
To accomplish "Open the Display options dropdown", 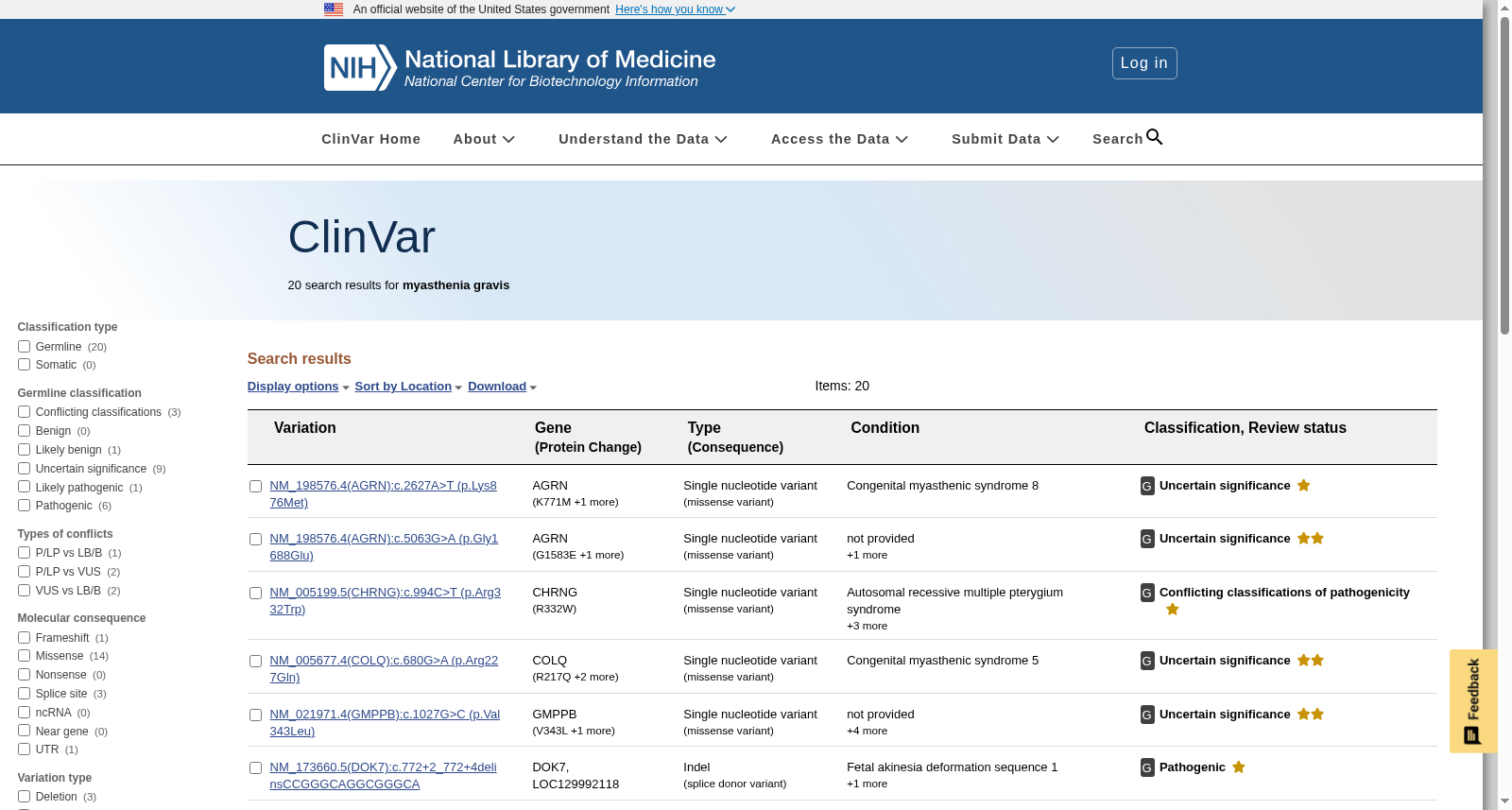I will (298, 387).
